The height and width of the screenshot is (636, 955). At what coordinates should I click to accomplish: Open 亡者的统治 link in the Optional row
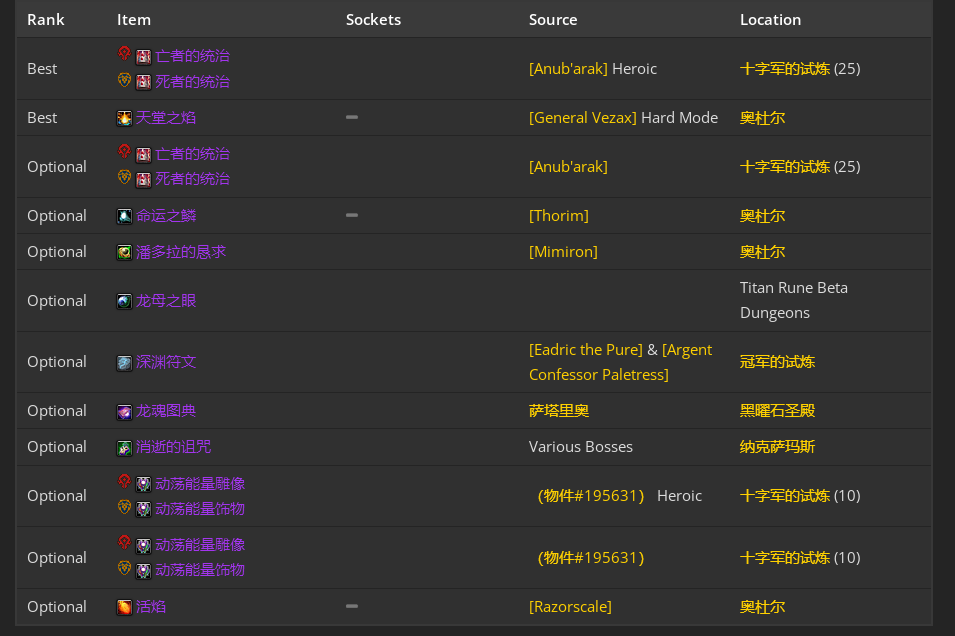pos(192,154)
